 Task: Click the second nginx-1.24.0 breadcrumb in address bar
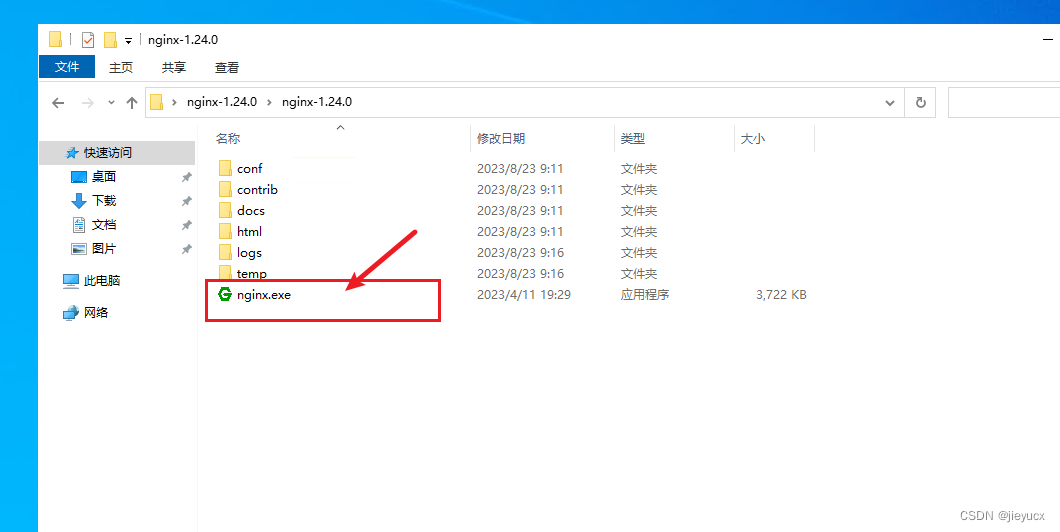(316, 102)
